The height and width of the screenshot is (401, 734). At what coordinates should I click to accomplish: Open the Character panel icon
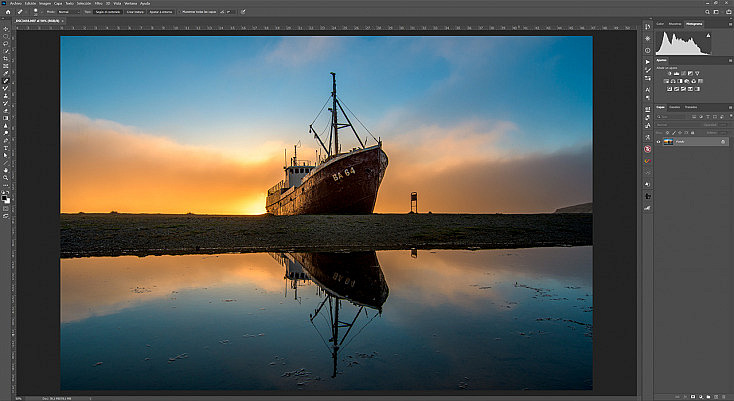point(647,89)
